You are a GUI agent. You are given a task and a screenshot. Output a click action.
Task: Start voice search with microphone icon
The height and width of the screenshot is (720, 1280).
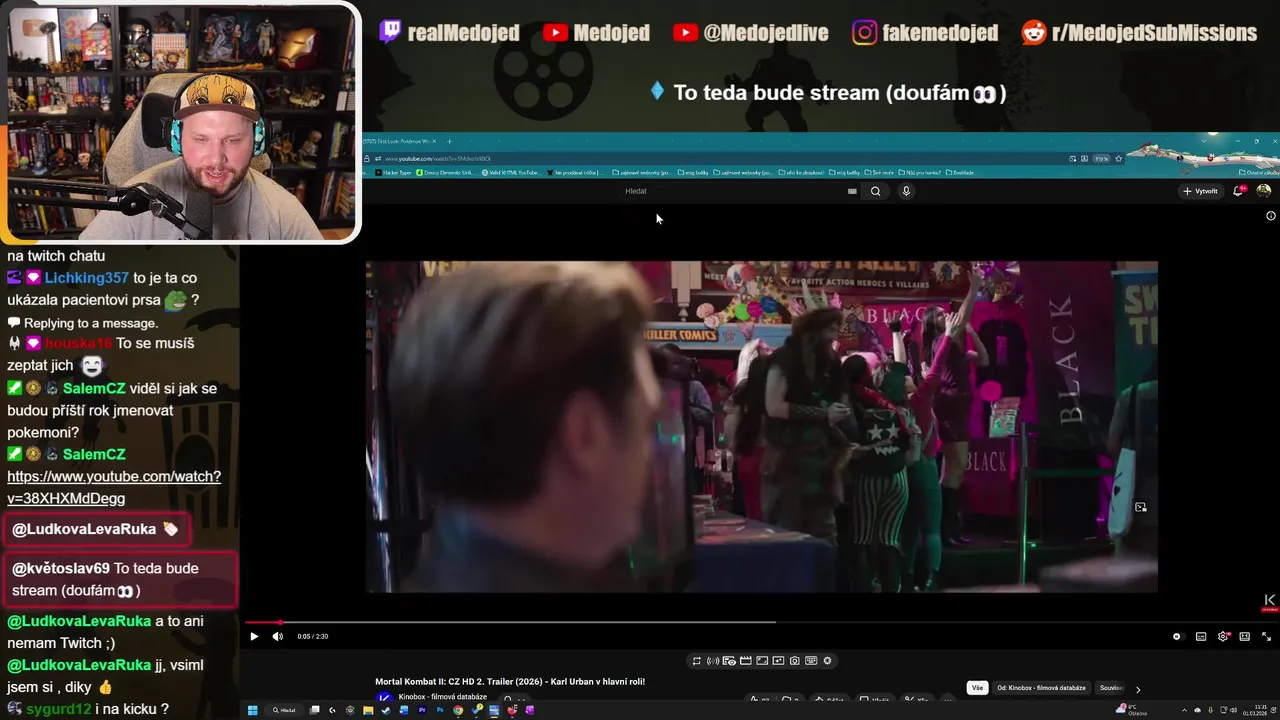click(x=906, y=191)
